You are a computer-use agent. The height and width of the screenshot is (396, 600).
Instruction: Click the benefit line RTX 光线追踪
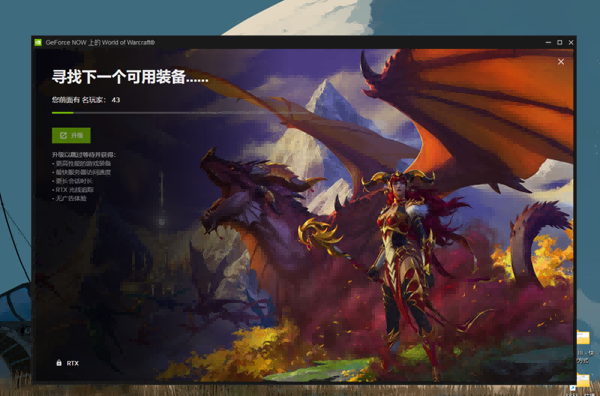tap(73, 190)
